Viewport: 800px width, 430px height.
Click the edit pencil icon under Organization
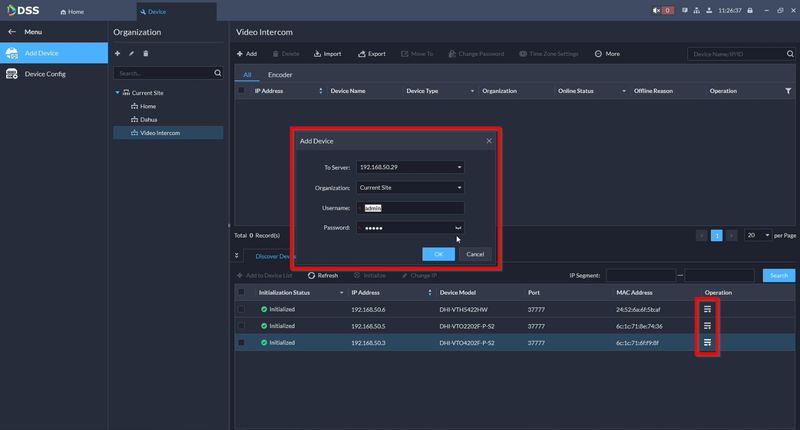pos(132,53)
